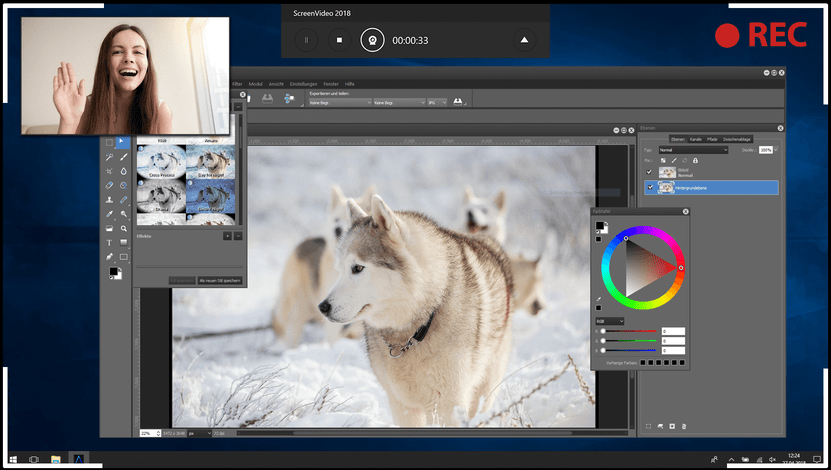Click the green channel slider
This screenshot has width=831, height=470.
point(629,341)
